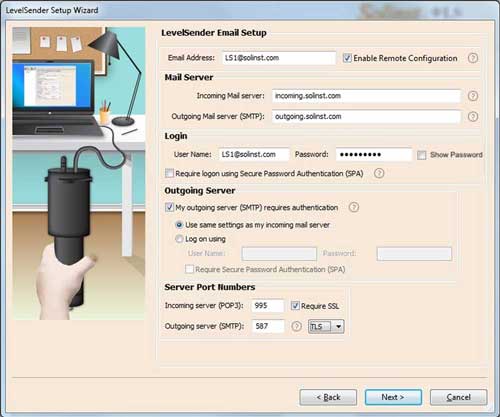The width and height of the screenshot is (500, 417).
Task: Select the Log on using radio option
Action: click(x=179, y=239)
